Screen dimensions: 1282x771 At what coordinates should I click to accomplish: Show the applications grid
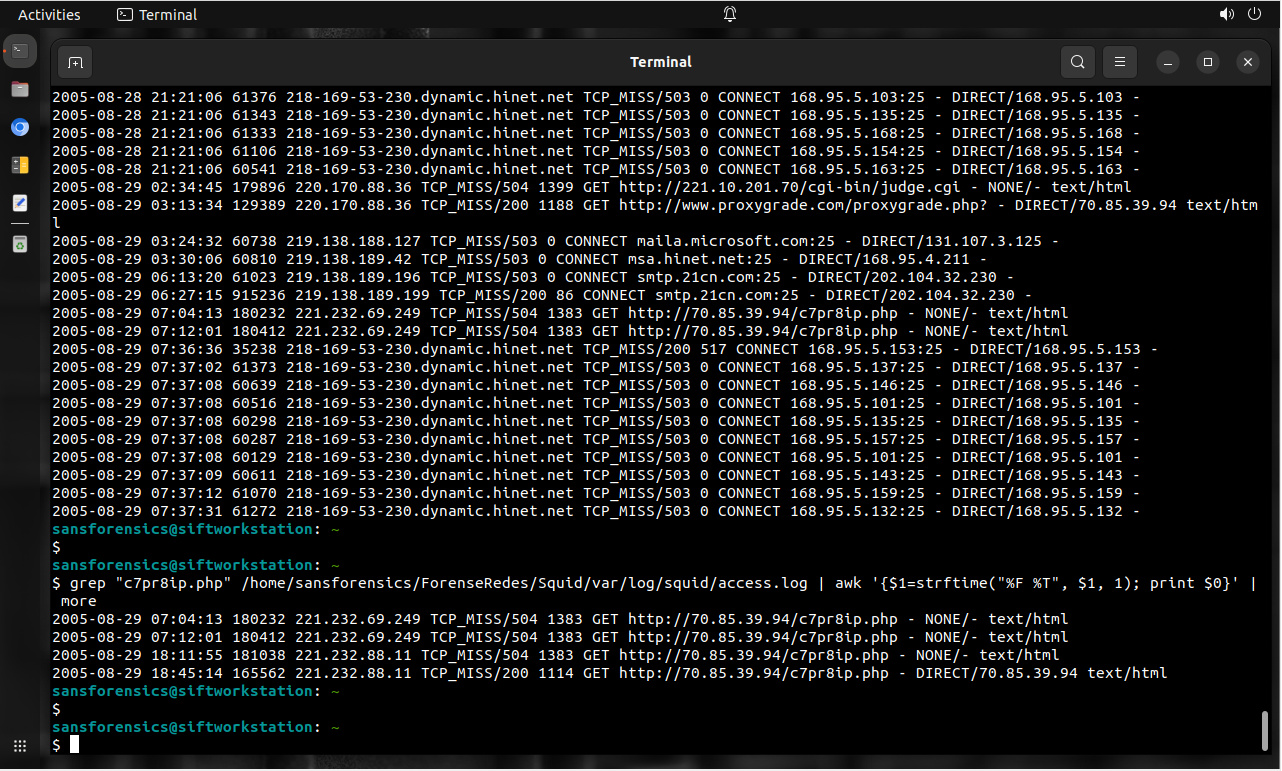(20, 746)
